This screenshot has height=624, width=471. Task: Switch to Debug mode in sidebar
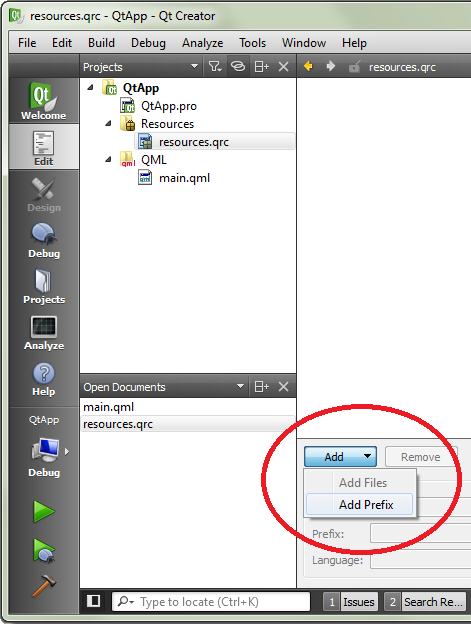(44, 240)
